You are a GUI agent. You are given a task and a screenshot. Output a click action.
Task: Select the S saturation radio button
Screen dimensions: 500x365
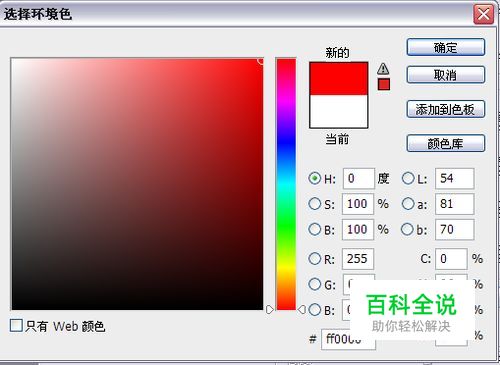pyautogui.click(x=314, y=204)
